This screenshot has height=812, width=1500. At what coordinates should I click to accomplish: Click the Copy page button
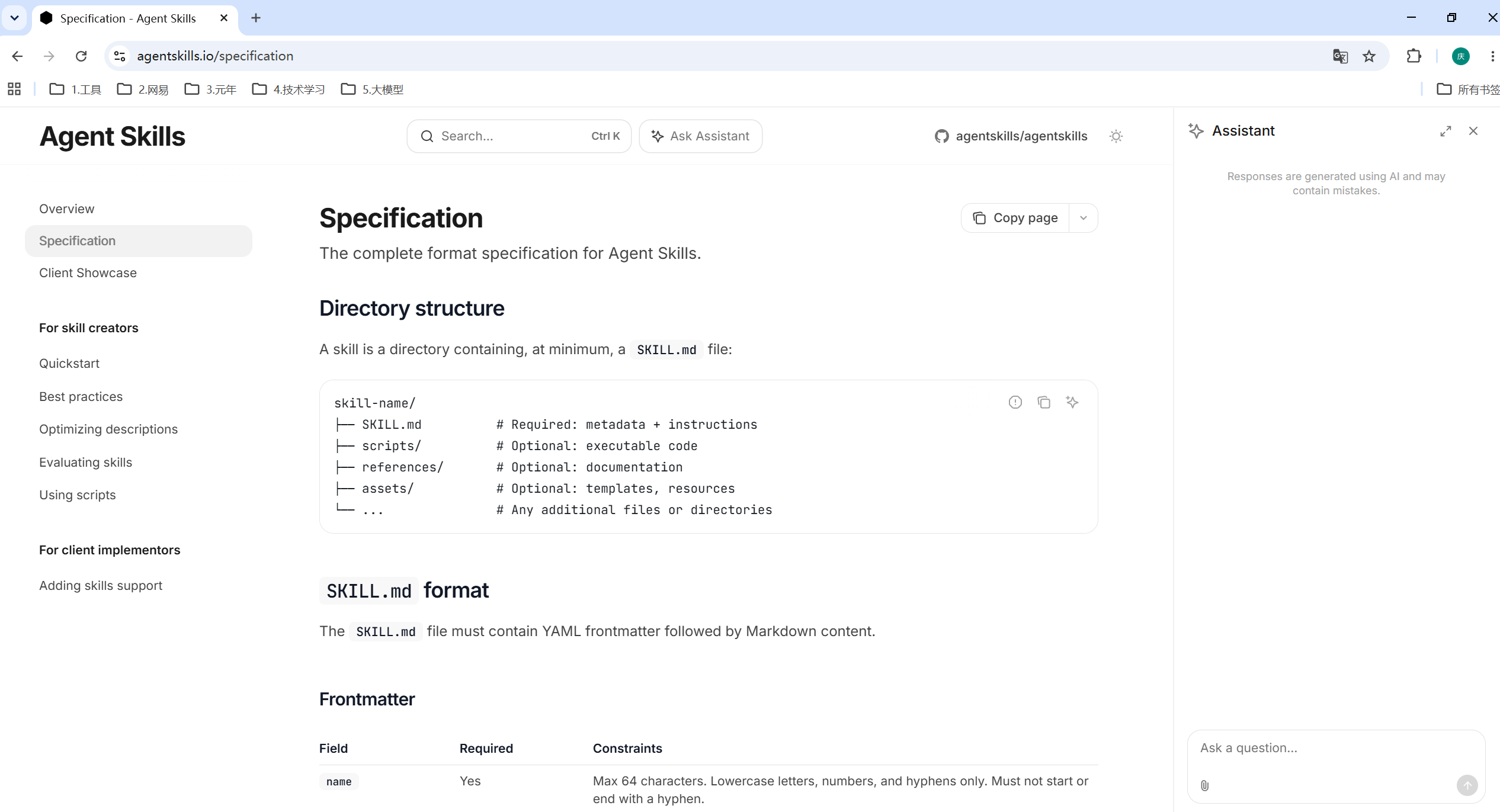tap(1015, 218)
